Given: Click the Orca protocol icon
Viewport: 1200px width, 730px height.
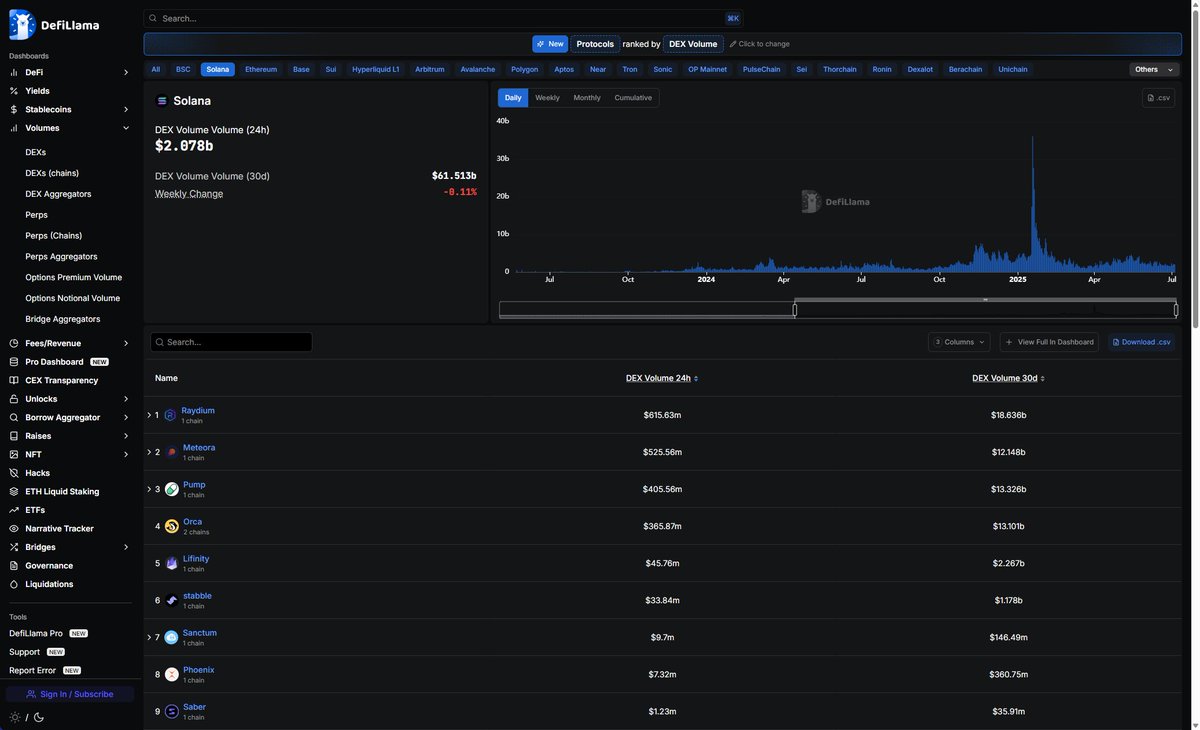Looking at the screenshot, I should click(171, 526).
